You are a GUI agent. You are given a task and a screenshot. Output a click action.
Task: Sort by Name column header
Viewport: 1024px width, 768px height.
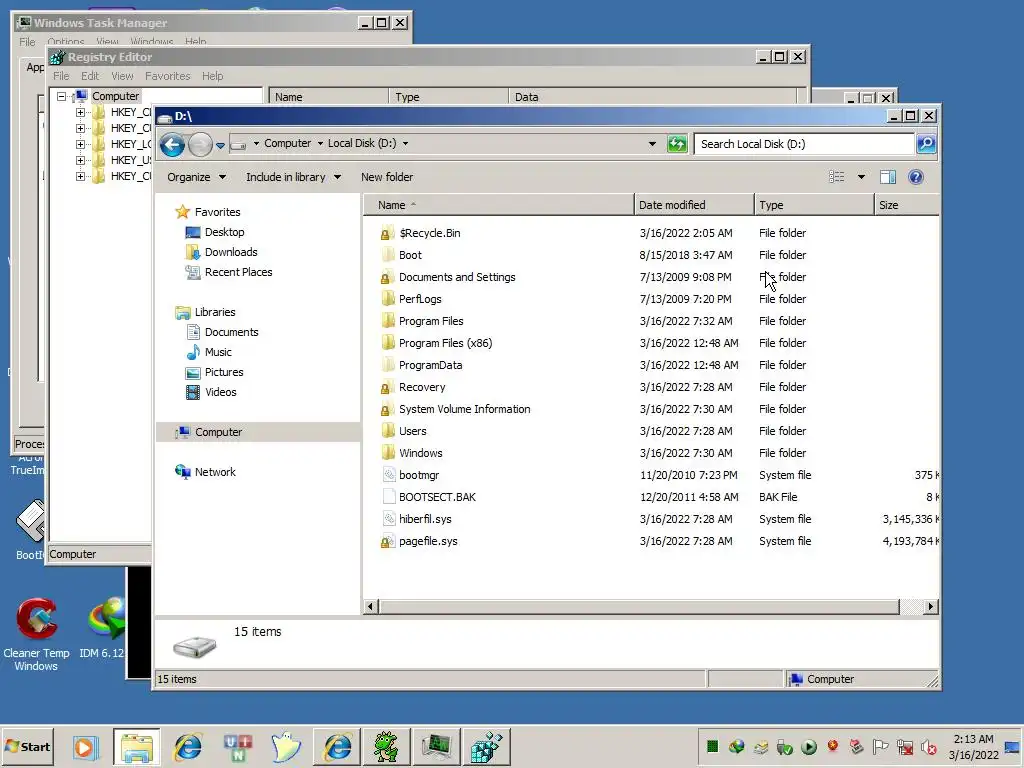498,205
